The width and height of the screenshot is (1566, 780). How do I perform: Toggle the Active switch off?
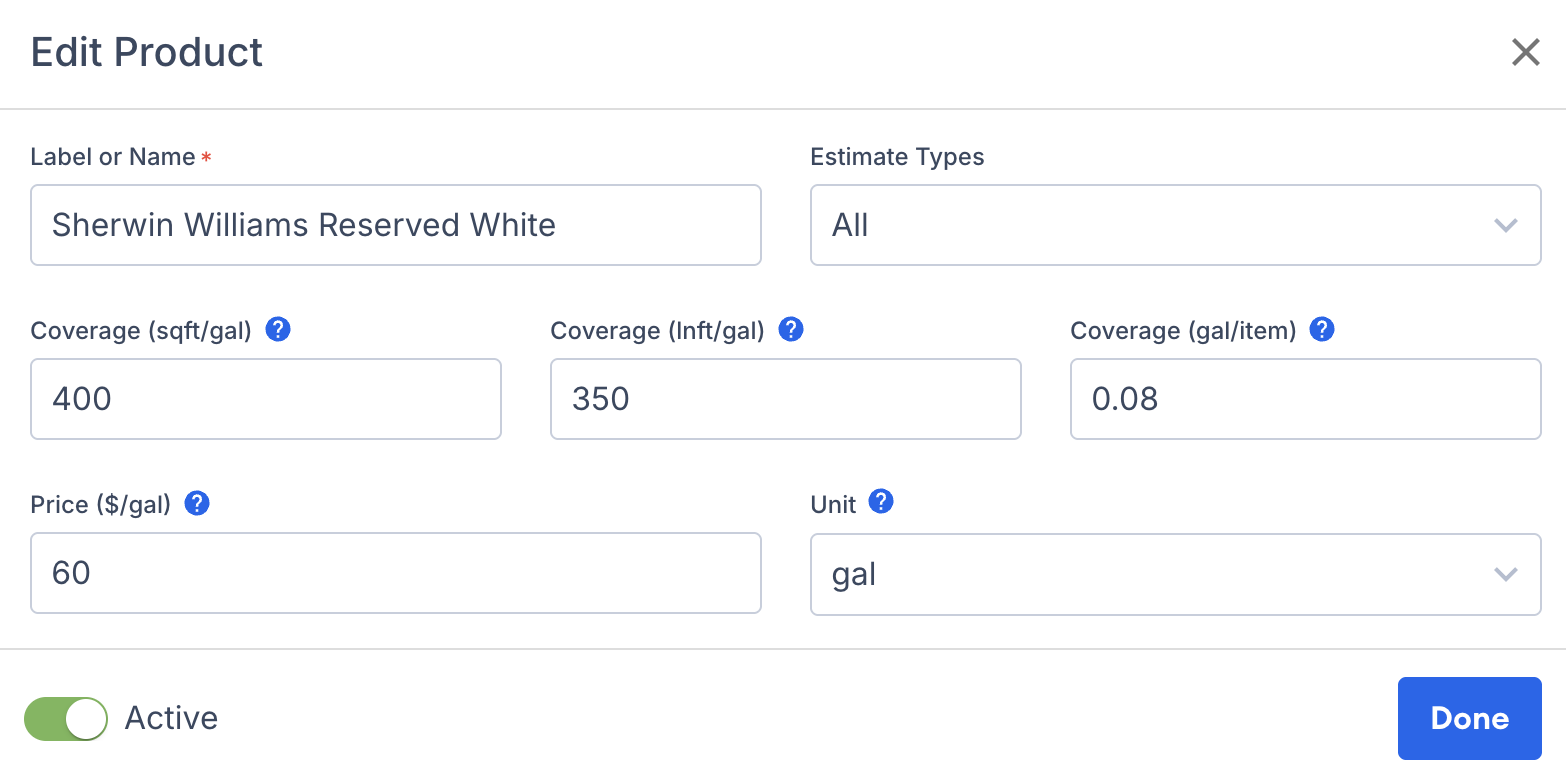click(x=66, y=719)
